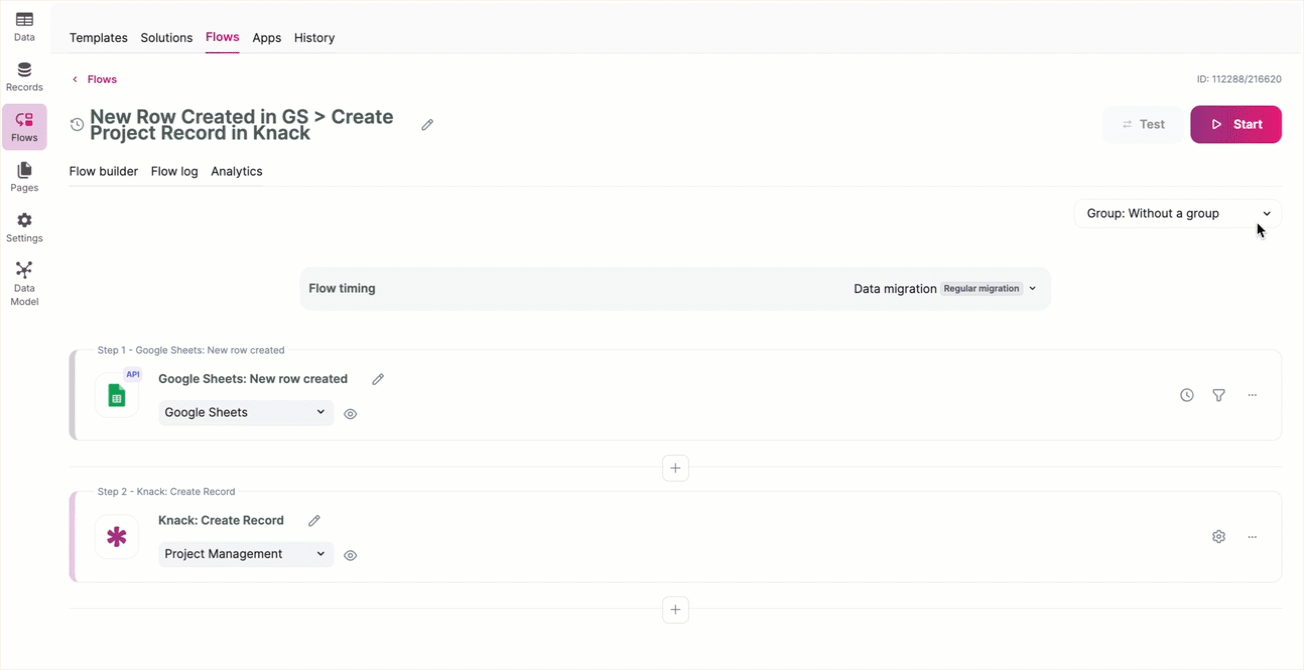The image size is (1304, 670).
Task: Expand the Group: Without a group dropdown
Action: 1177,213
